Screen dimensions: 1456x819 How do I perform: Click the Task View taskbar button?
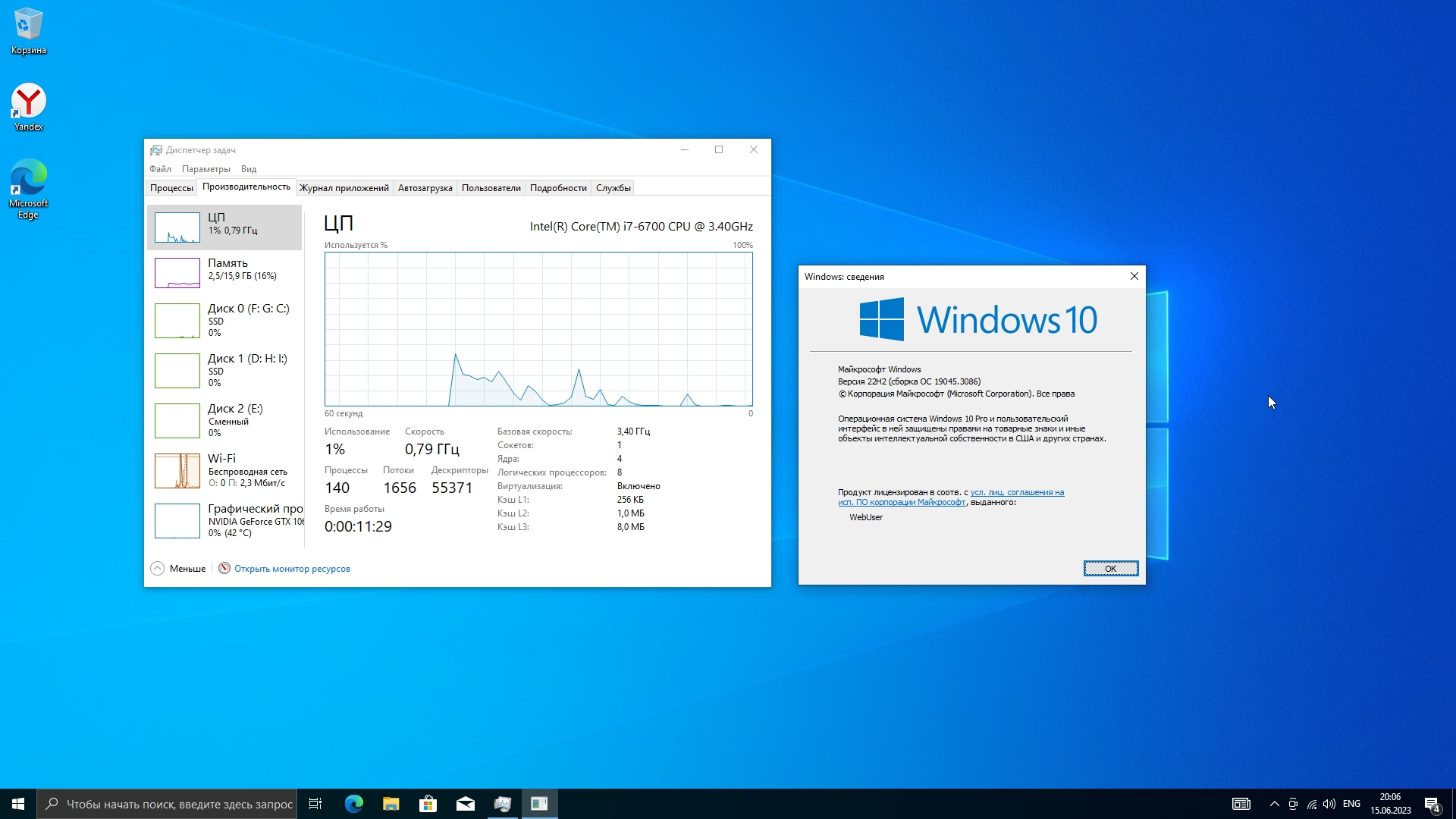tap(315, 804)
